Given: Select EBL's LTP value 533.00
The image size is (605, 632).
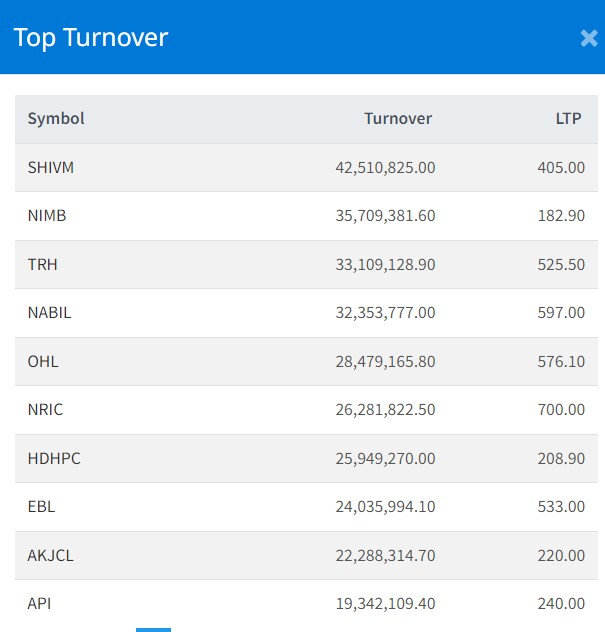Looking at the screenshot, I should pyautogui.click(x=560, y=507).
